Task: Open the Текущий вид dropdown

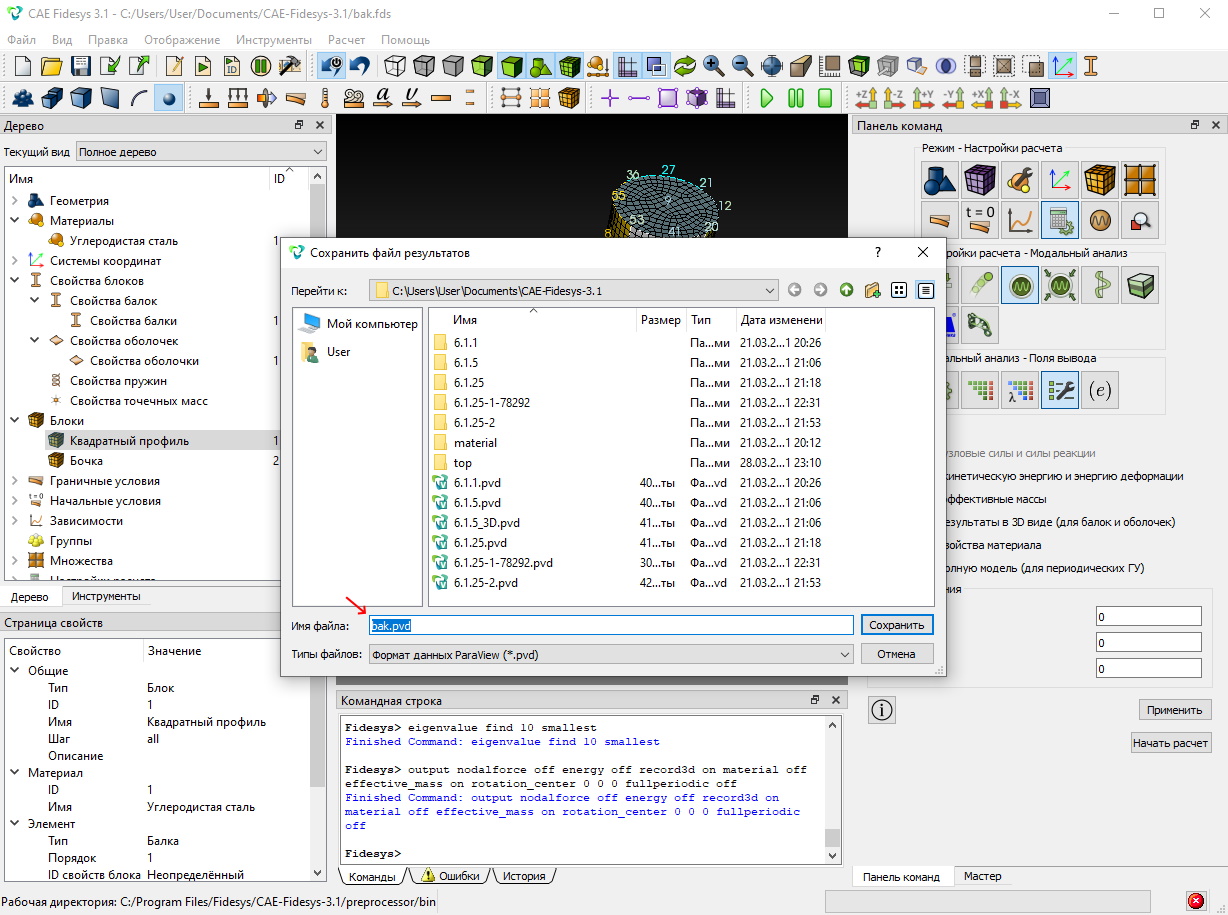Action: pyautogui.click(x=202, y=152)
